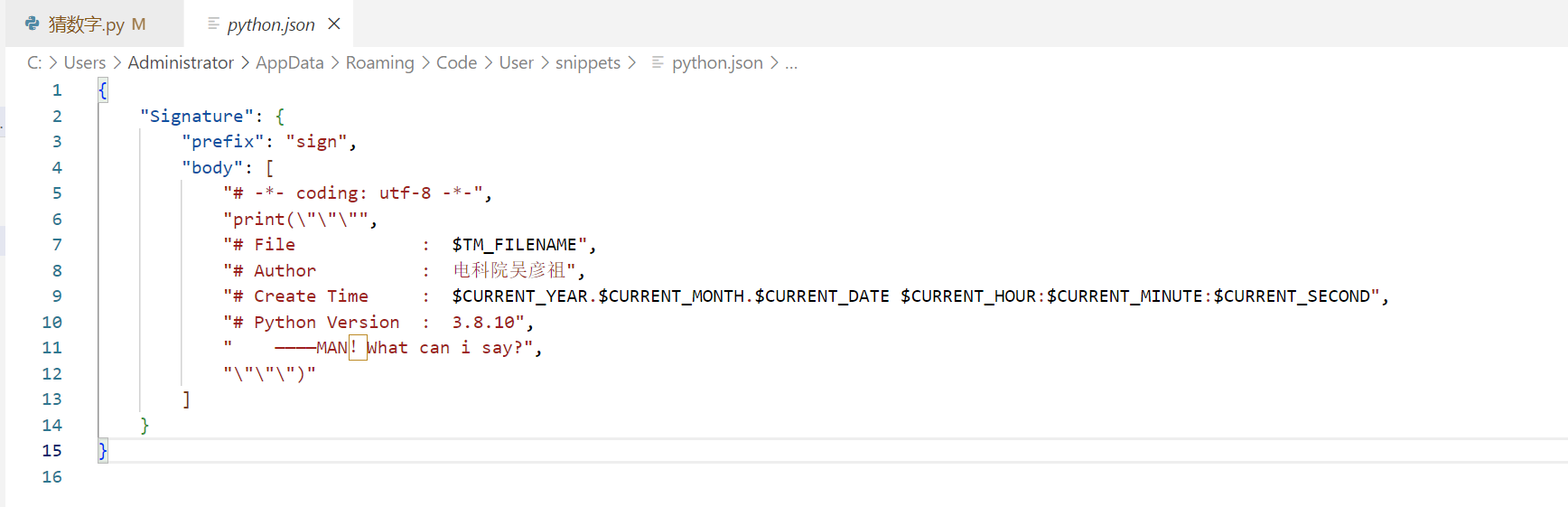This screenshot has width=1568, height=507.
Task: Click the "prefix" key on line 3
Action: [223, 142]
